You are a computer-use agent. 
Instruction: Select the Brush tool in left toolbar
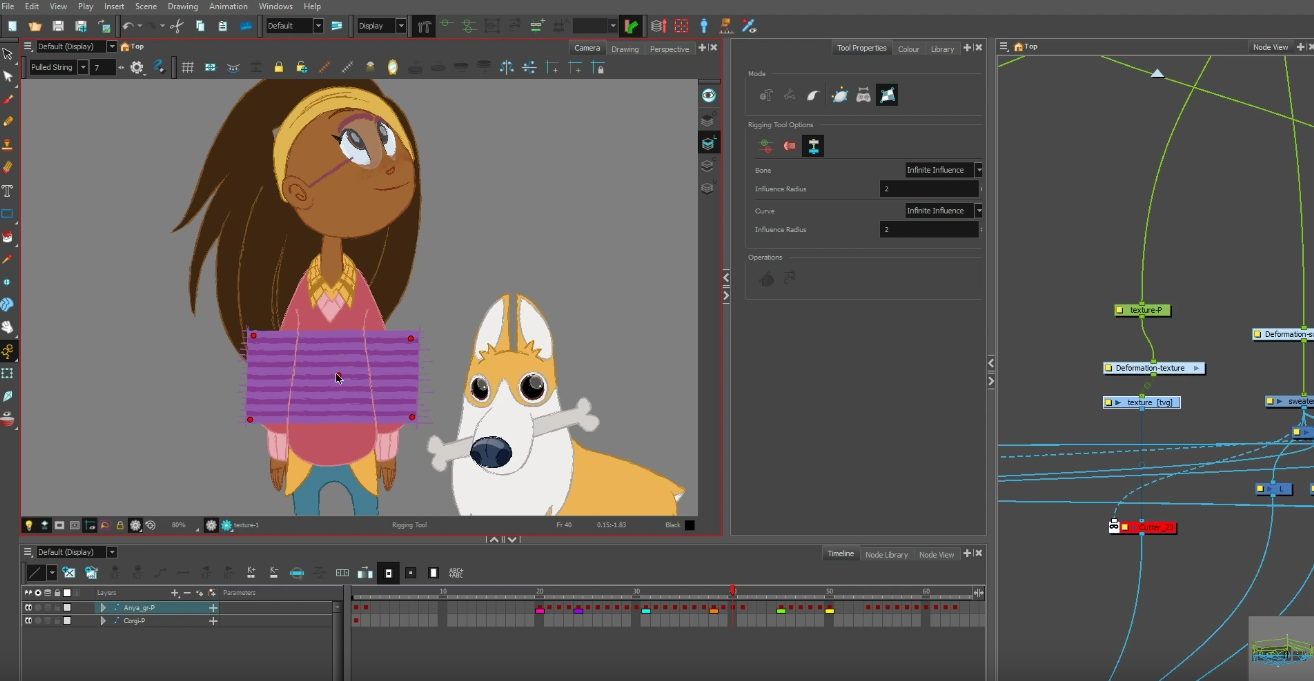point(9,100)
